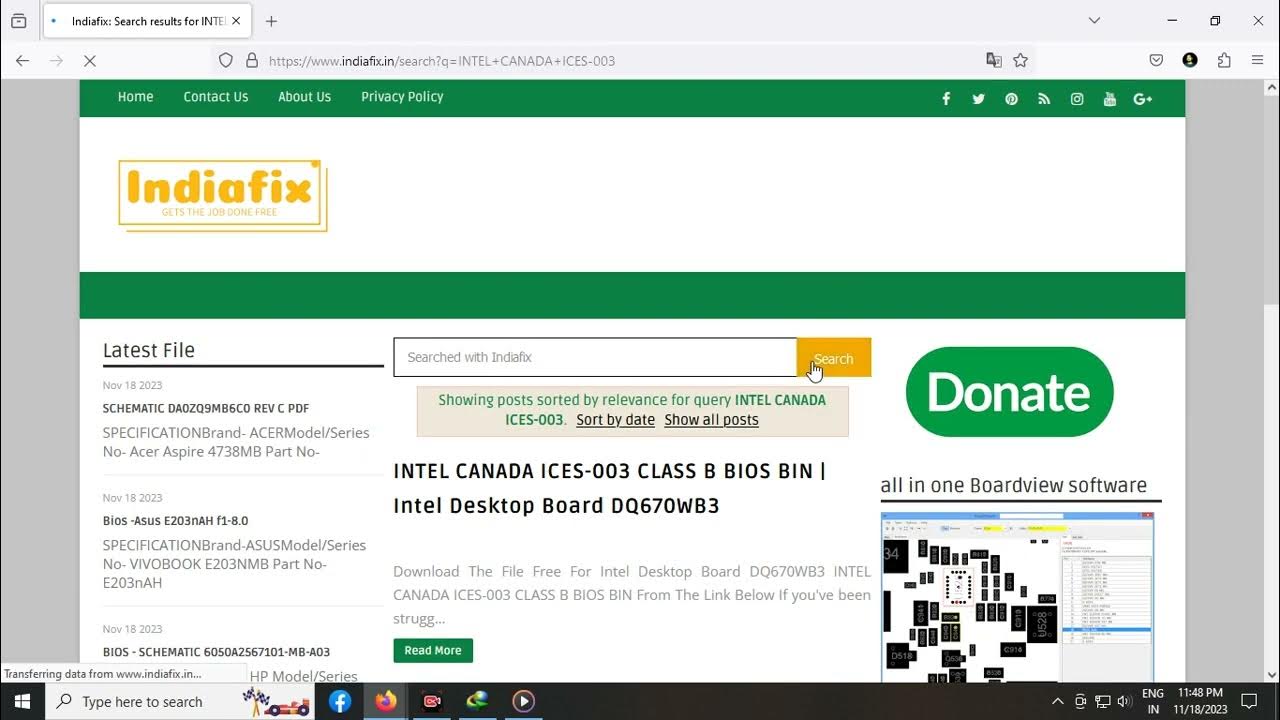Viewport: 1280px width, 720px height.
Task: Bookmark this page with star icon
Action: (x=1020, y=60)
